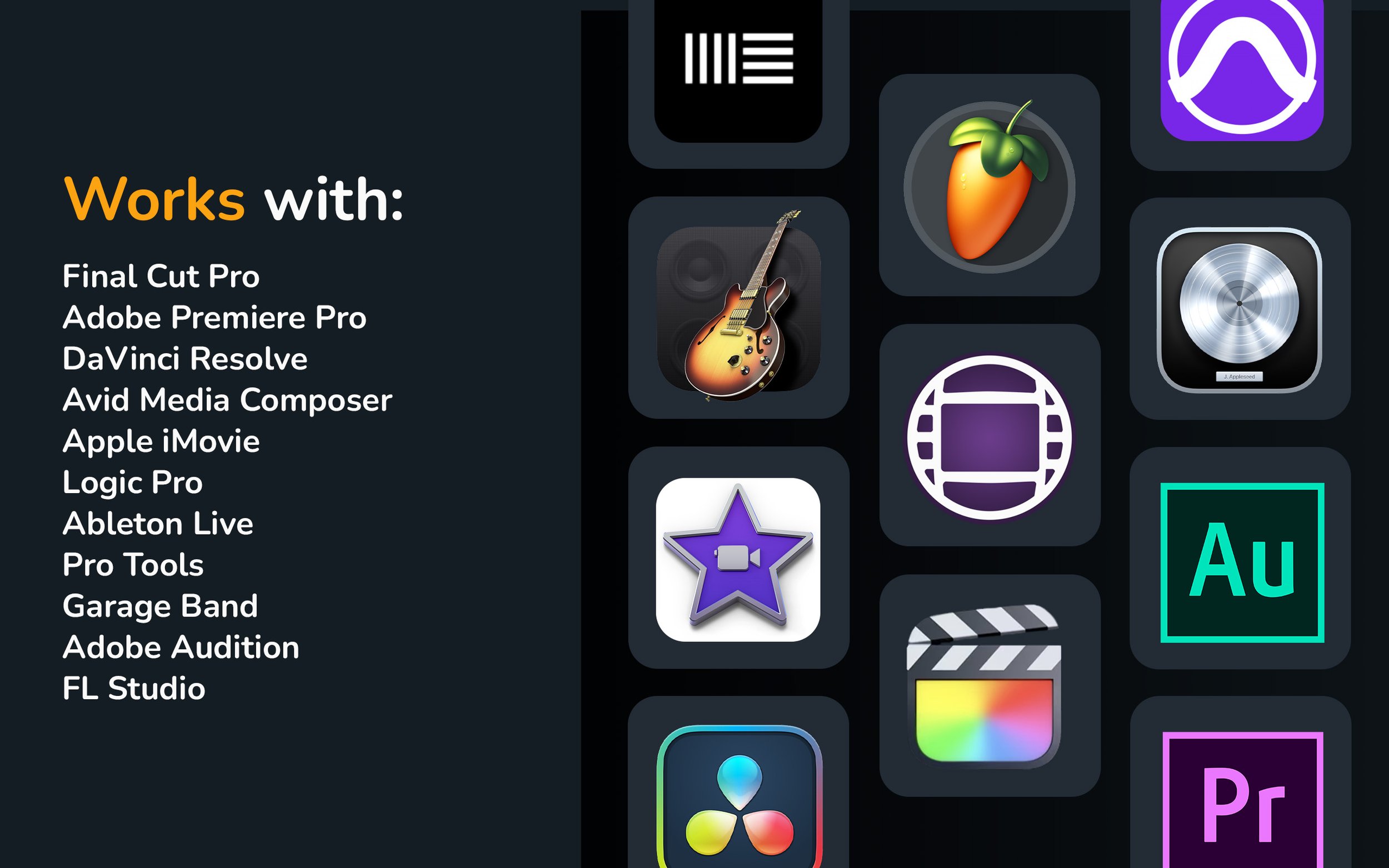This screenshot has height=868, width=1389.
Task: Click the Logic Pro platinum disc icon
Action: pyautogui.click(x=1239, y=310)
